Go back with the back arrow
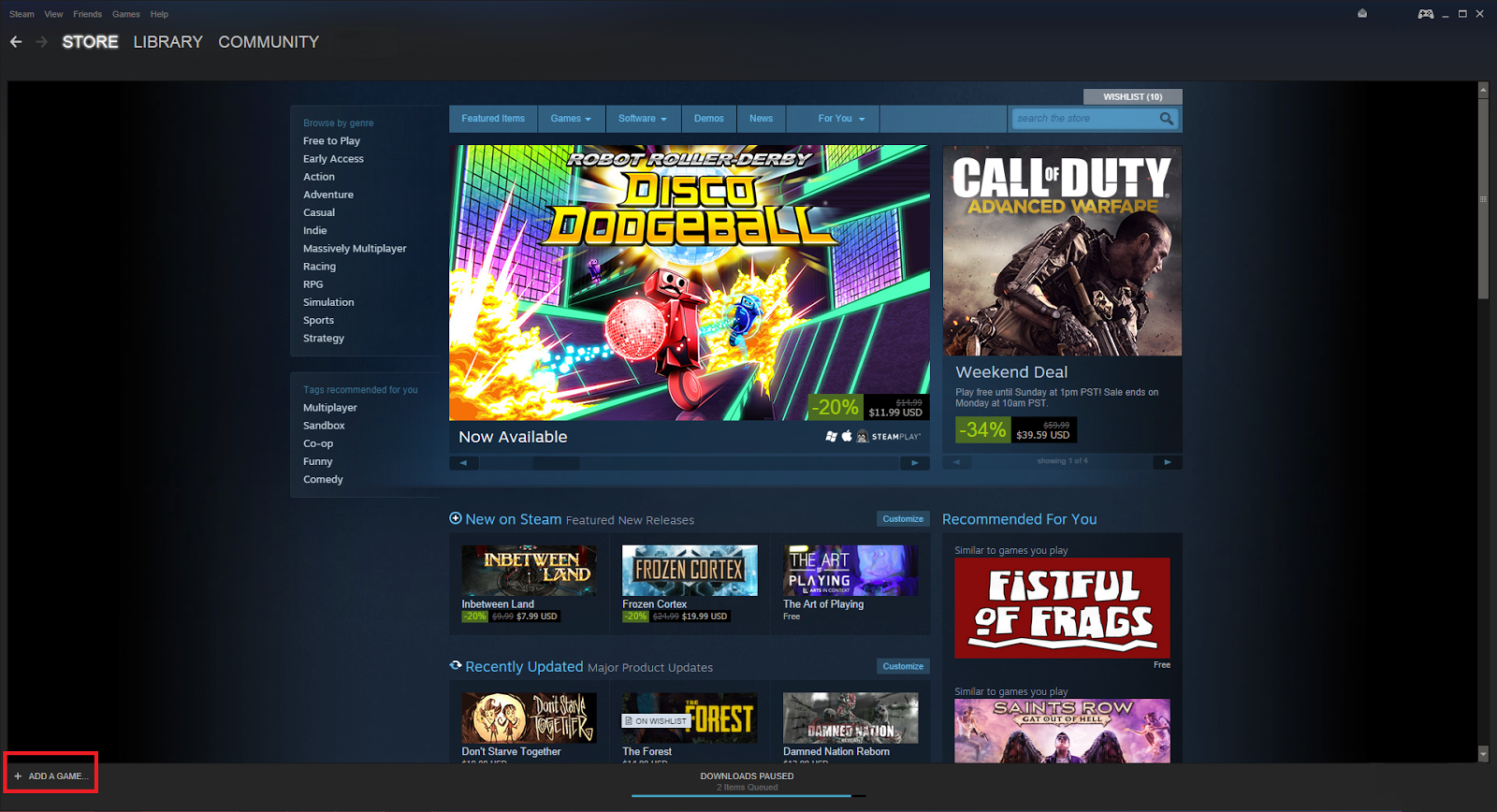The height and width of the screenshot is (812, 1497). [x=16, y=42]
